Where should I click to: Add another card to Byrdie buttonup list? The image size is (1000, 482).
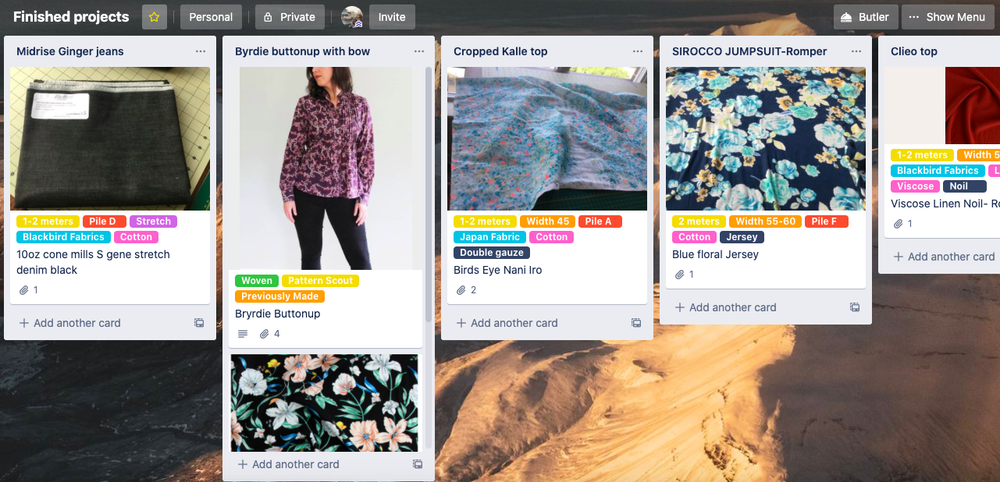[x=288, y=464]
